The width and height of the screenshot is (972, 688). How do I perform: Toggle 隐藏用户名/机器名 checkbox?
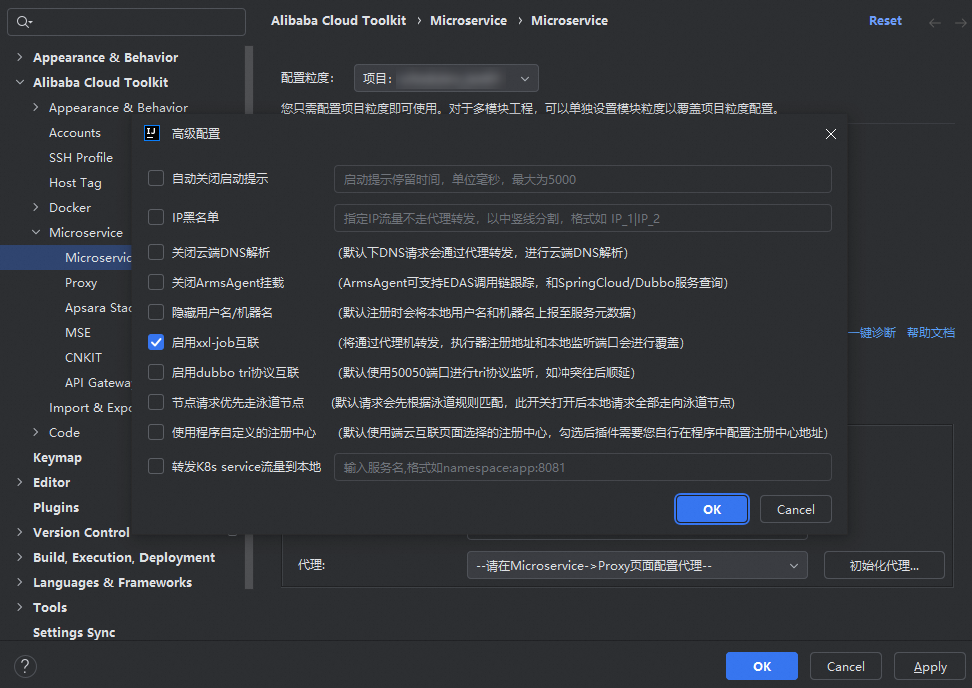pos(156,312)
